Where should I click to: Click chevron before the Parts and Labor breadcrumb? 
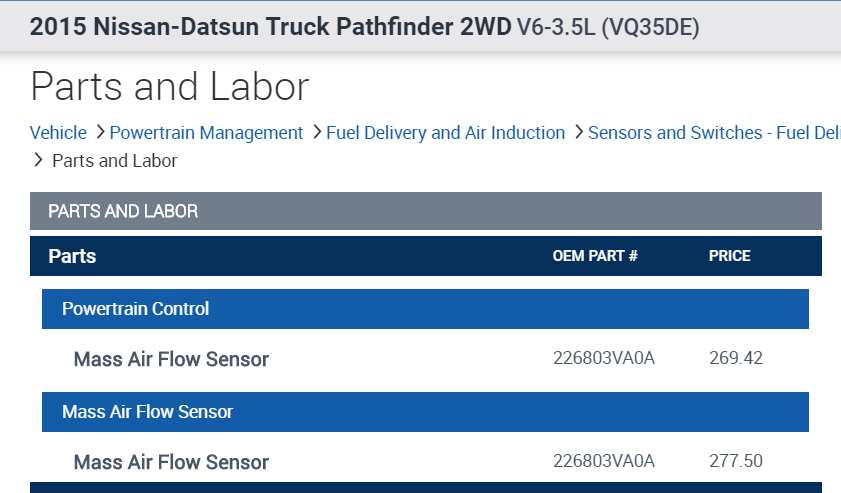38,160
